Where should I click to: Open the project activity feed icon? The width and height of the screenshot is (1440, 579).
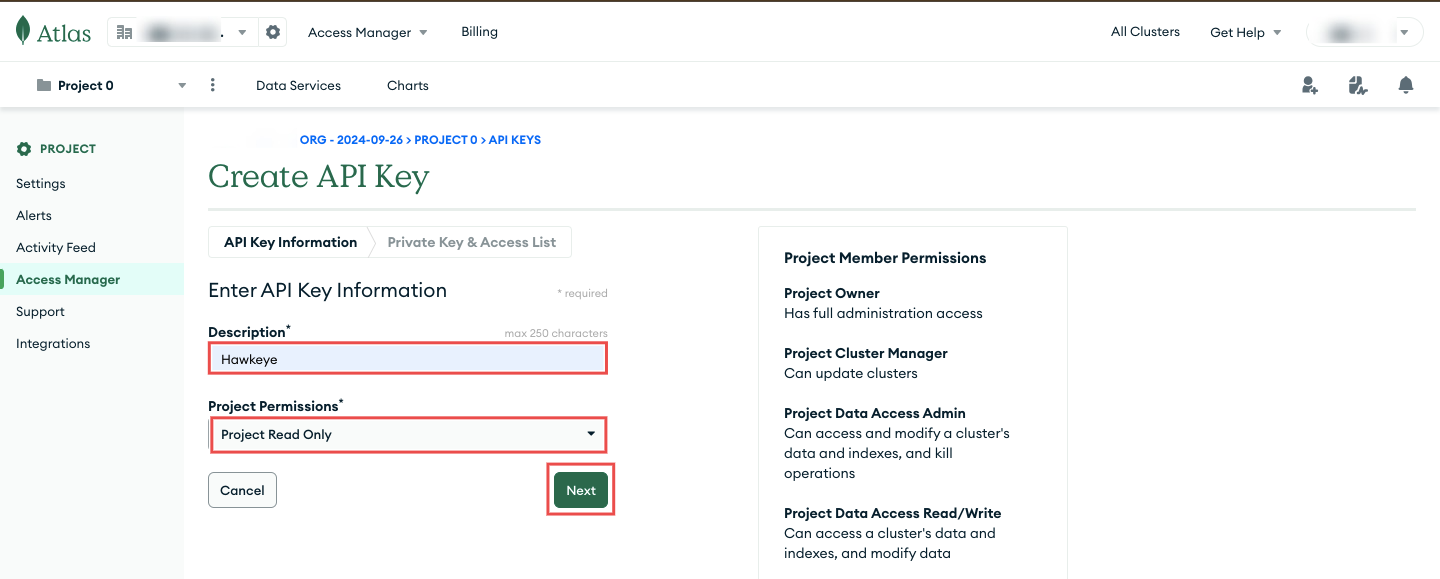[x=1357, y=85]
